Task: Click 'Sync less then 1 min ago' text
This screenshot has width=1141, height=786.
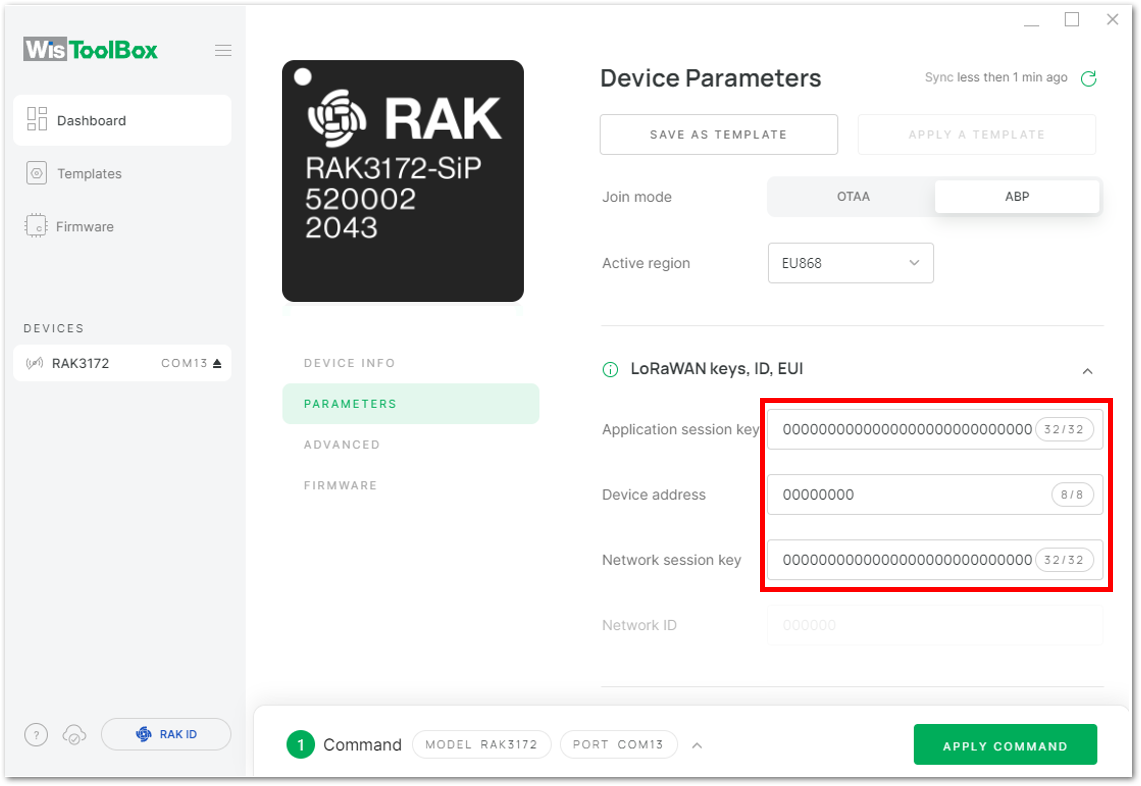Action: [x=996, y=77]
